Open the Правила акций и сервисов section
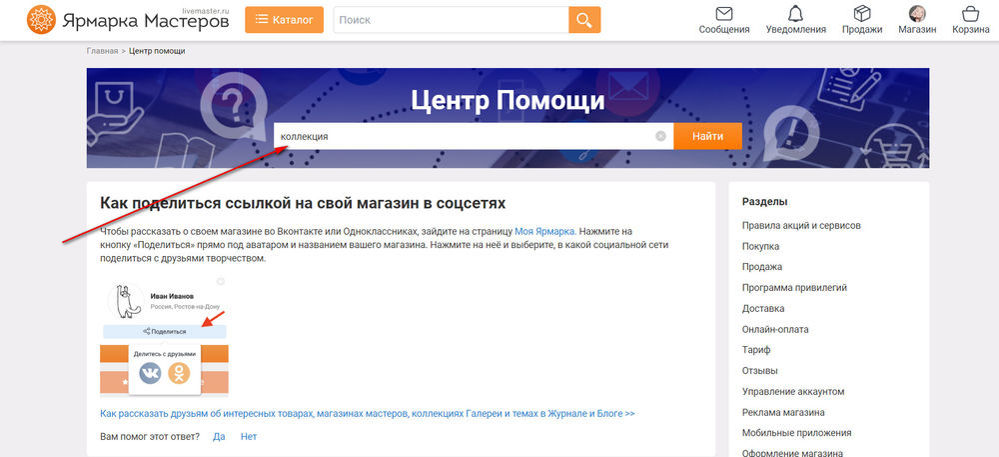The image size is (999, 457). click(x=801, y=225)
